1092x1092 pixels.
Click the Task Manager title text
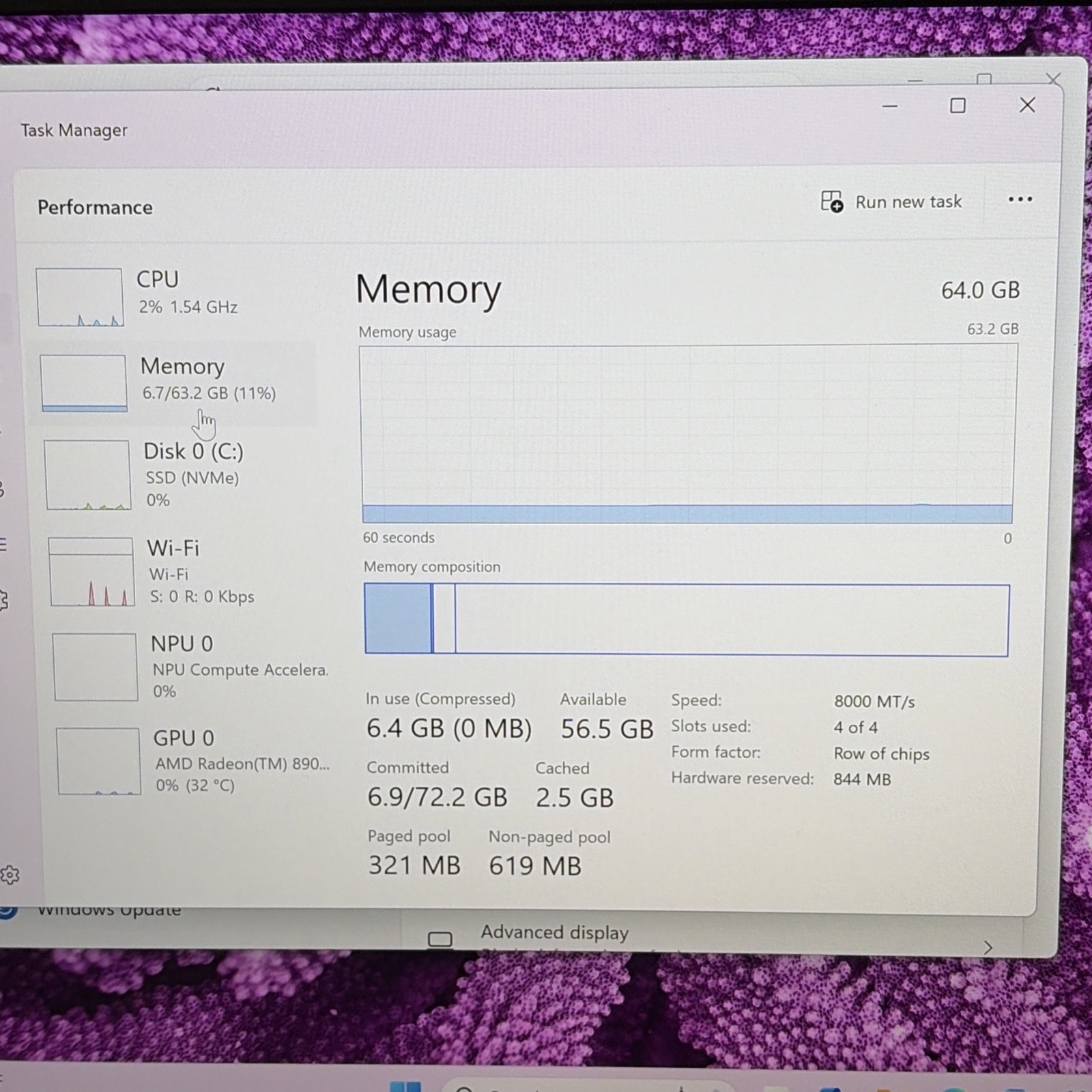pos(74,130)
